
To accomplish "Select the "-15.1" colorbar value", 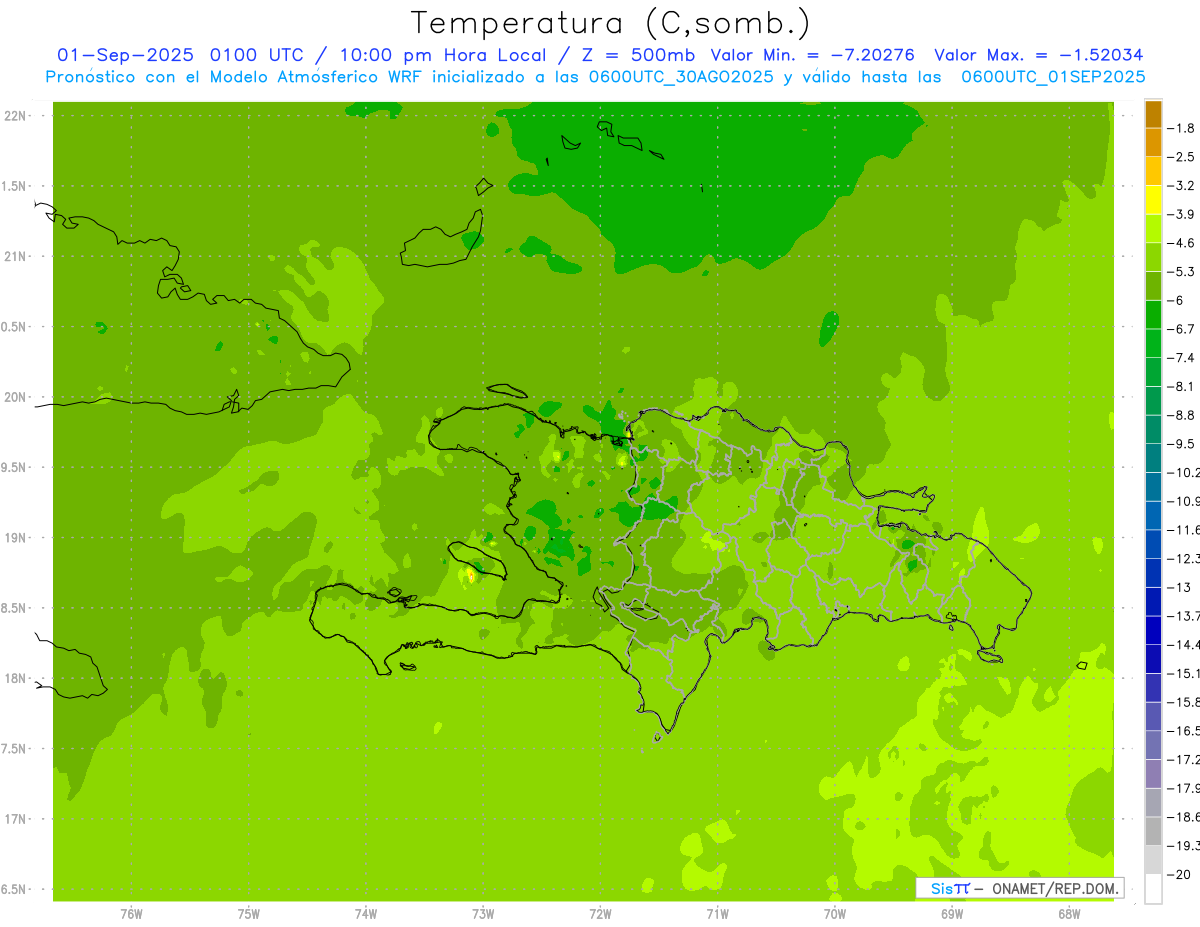I will pyautogui.click(x=1183, y=674).
